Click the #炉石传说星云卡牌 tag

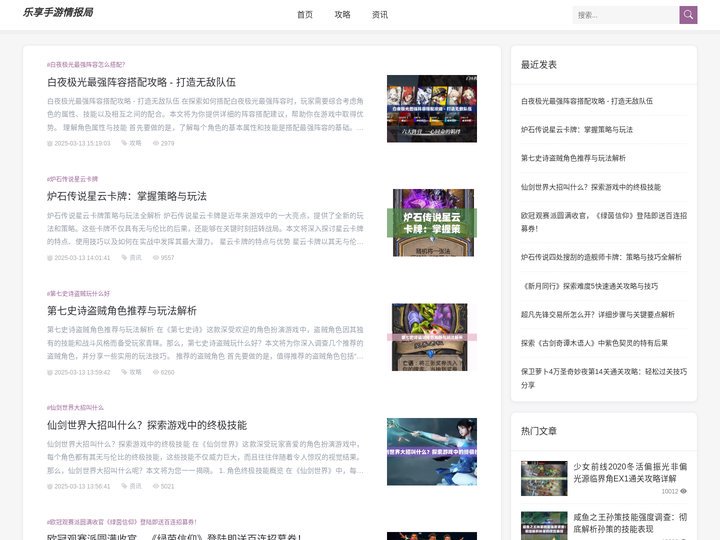(x=73, y=179)
